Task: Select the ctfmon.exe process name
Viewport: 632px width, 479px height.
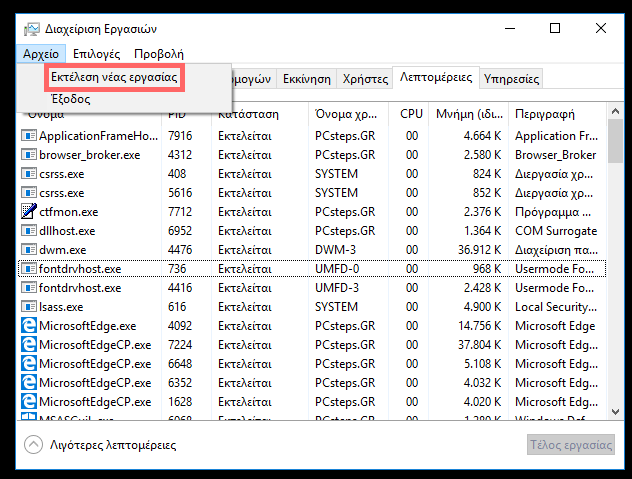Action: click(69, 212)
